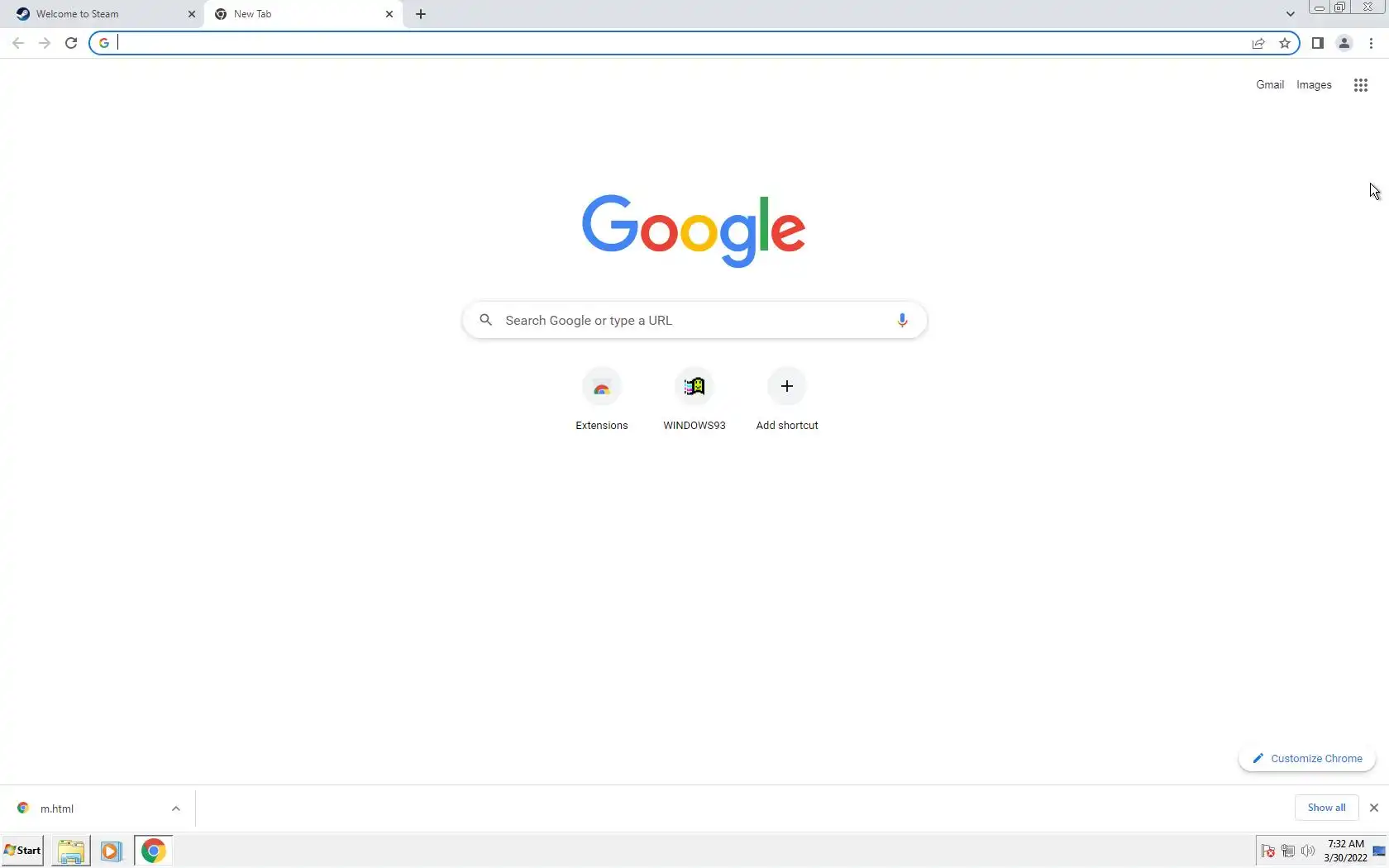Restore down the Chrome window
Screen dimensions: 1389x868
(1340, 7)
